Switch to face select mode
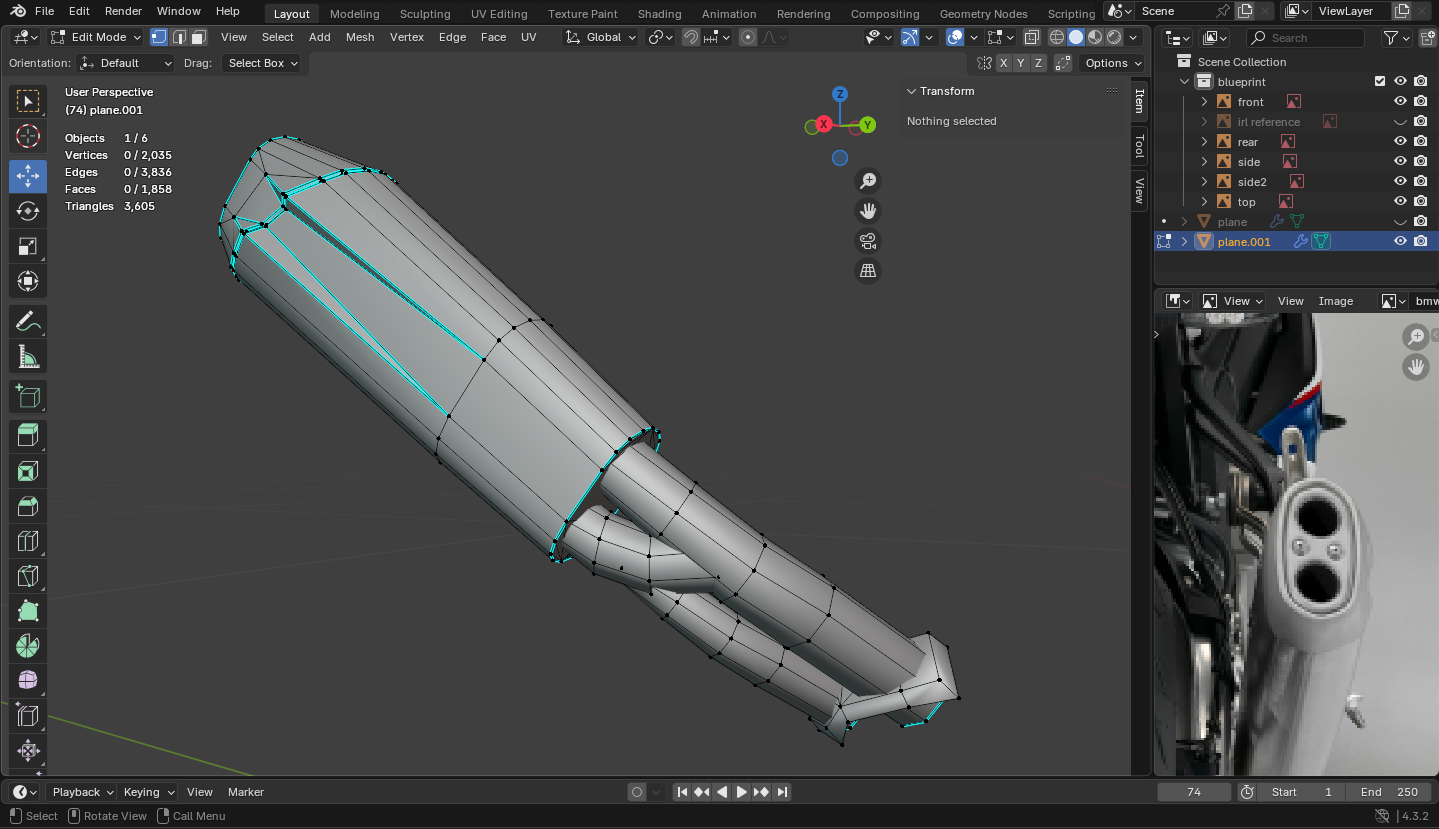Image resolution: width=1439 pixels, height=829 pixels. click(x=198, y=37)
